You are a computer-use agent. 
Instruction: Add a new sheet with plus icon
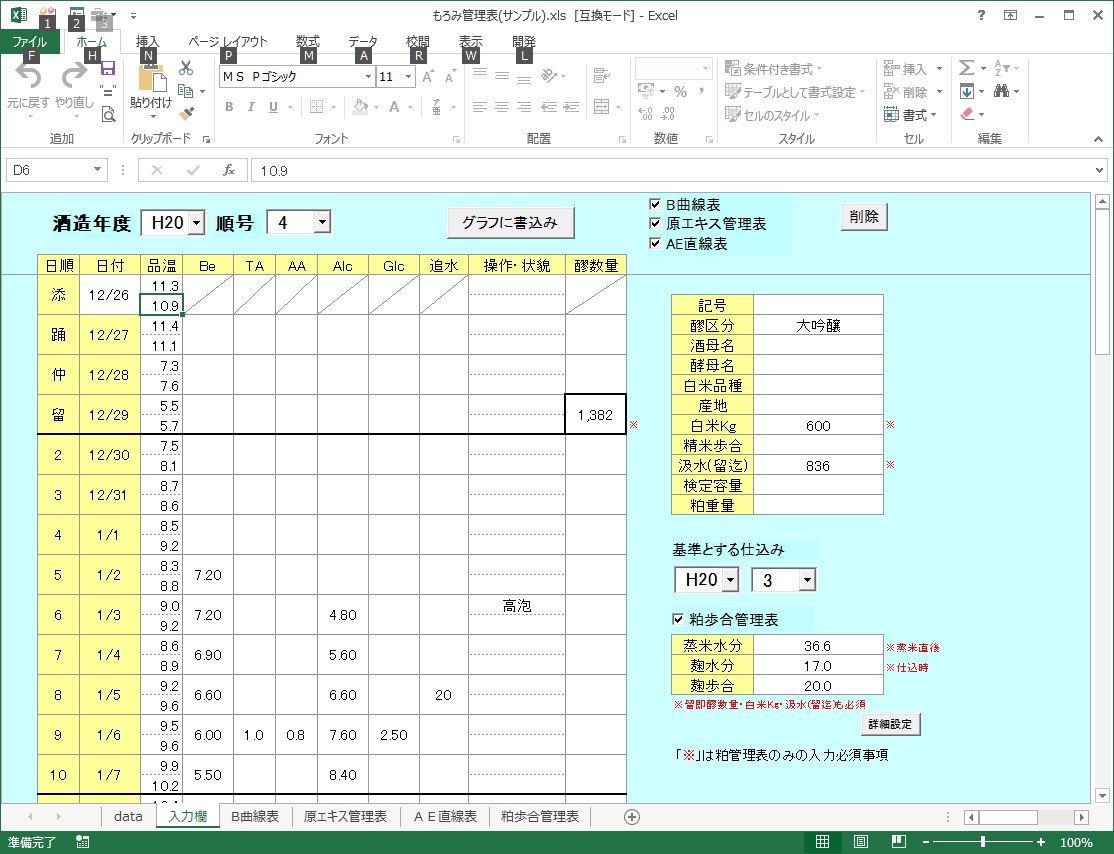631,816
